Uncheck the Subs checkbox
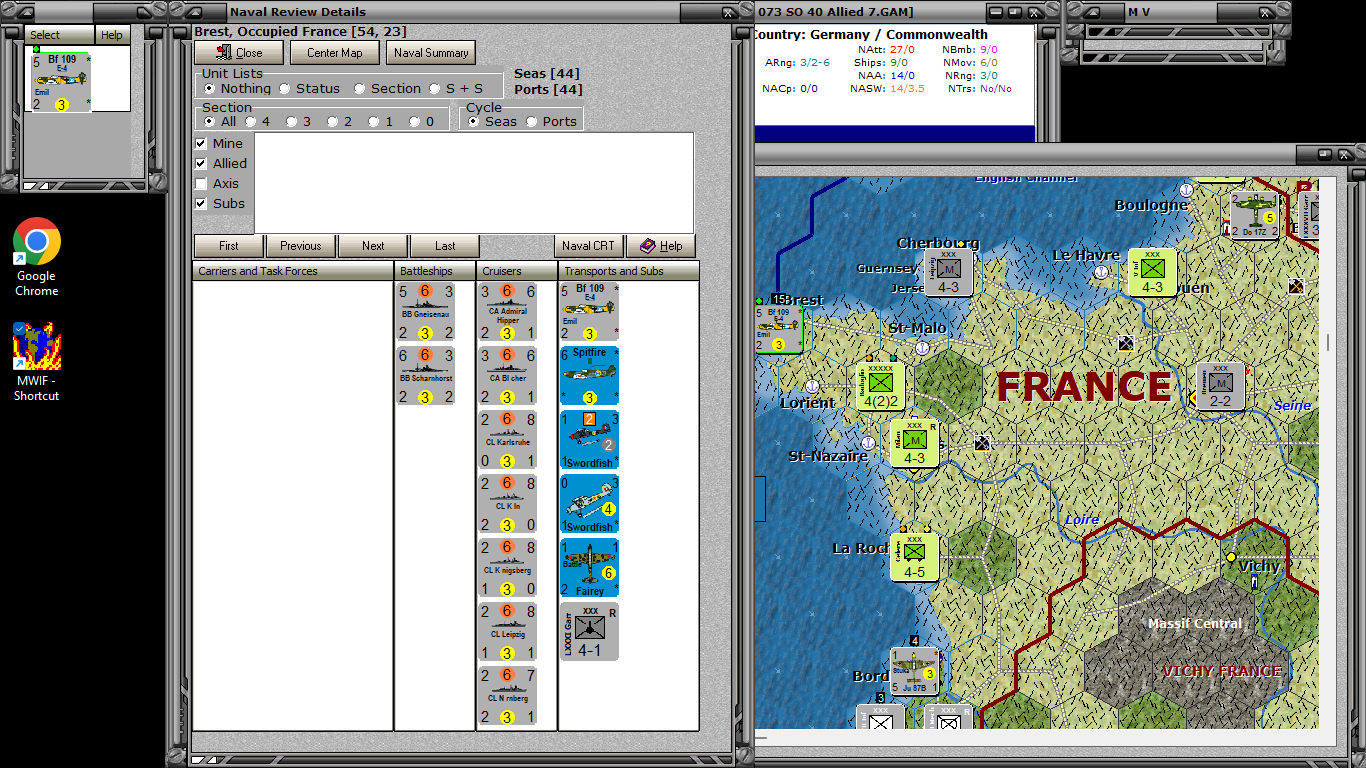This screenshot has height=768, width=1366. pyautogui.click(x=202, y=204)
